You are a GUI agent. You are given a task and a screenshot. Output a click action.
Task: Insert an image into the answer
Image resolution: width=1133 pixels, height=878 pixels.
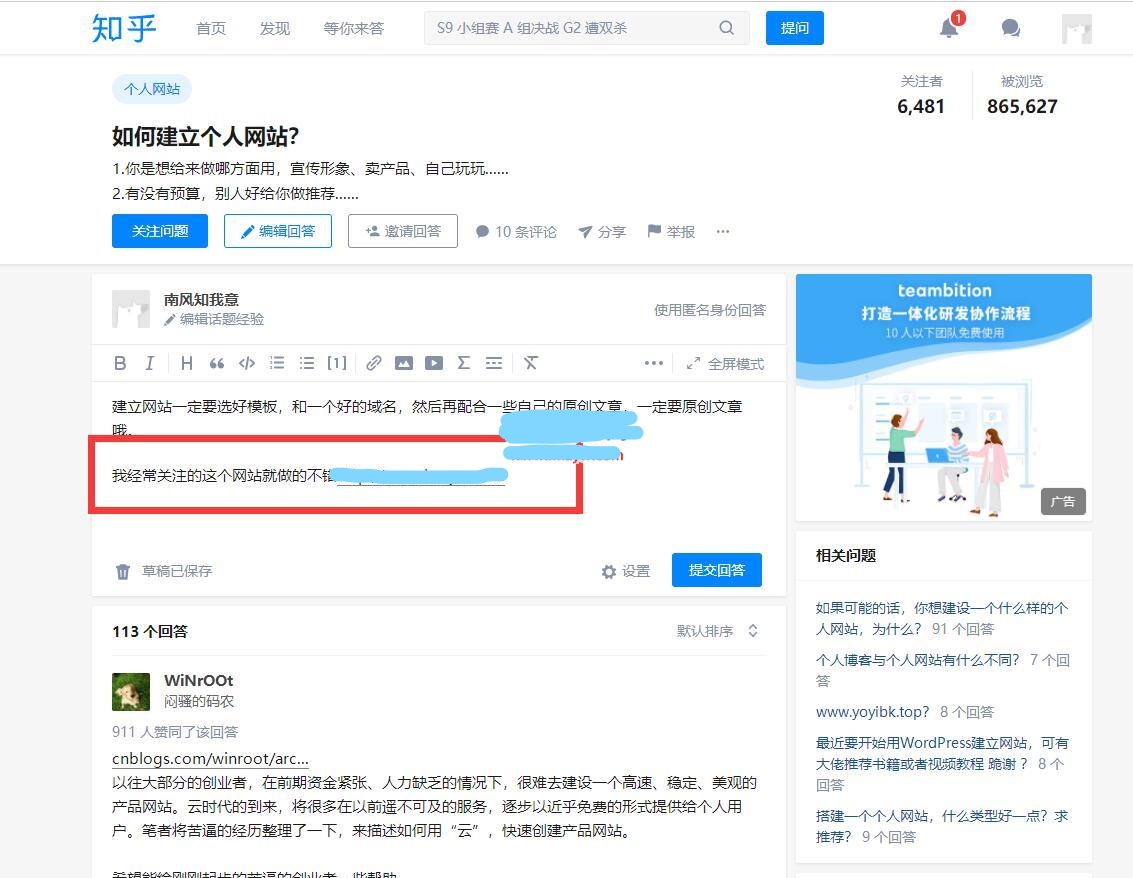pos(404,363)
